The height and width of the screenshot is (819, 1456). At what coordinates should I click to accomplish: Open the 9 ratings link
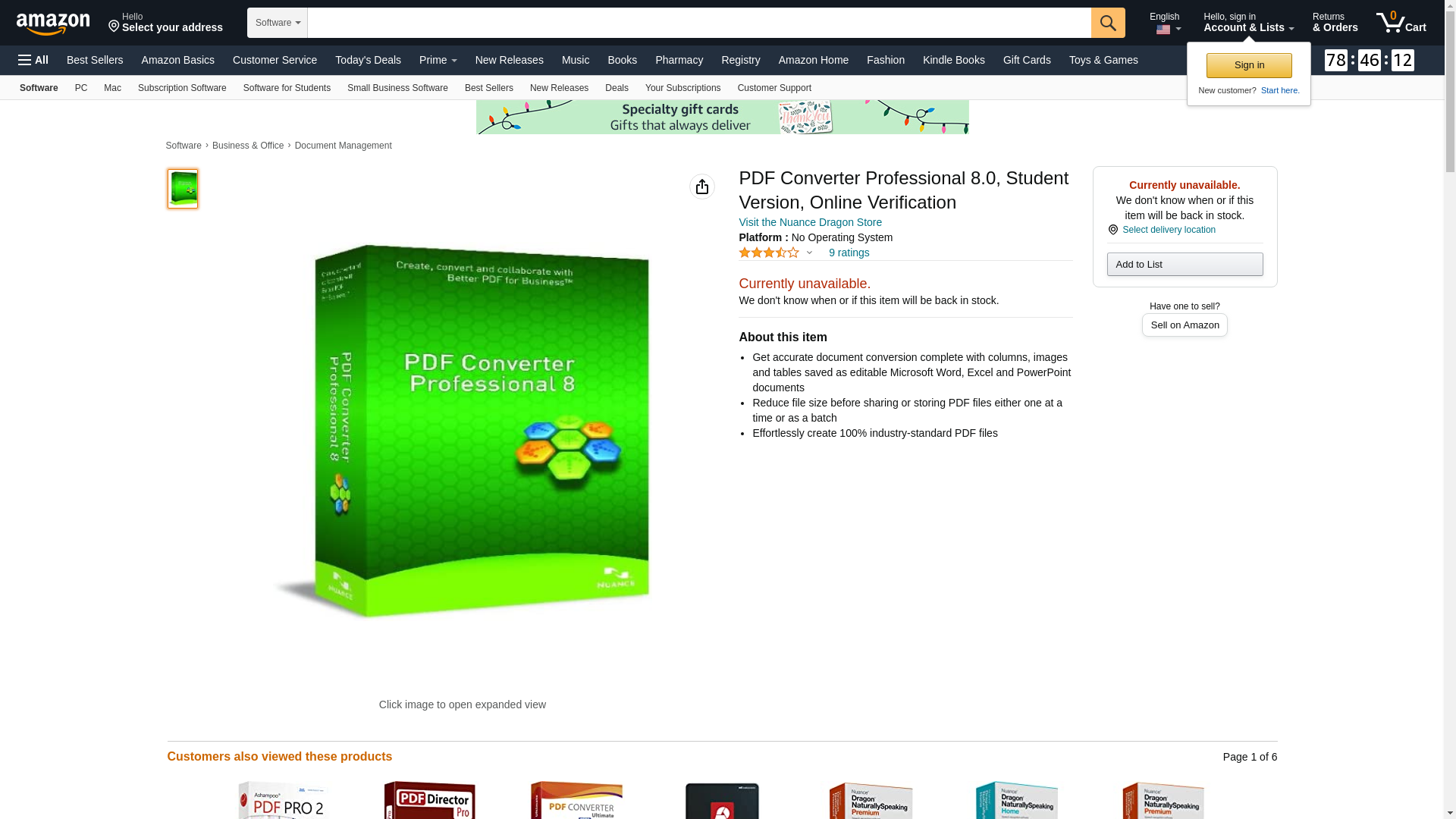(849, 253)
